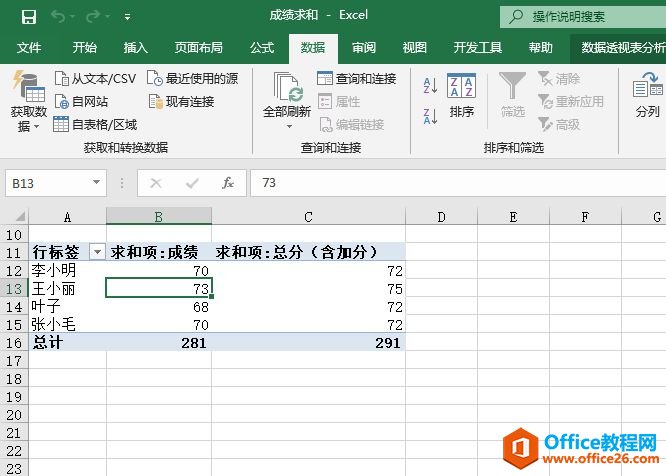
Task: Open 高级 filter options
Action: pyautogui.click(x=559, y=124)
